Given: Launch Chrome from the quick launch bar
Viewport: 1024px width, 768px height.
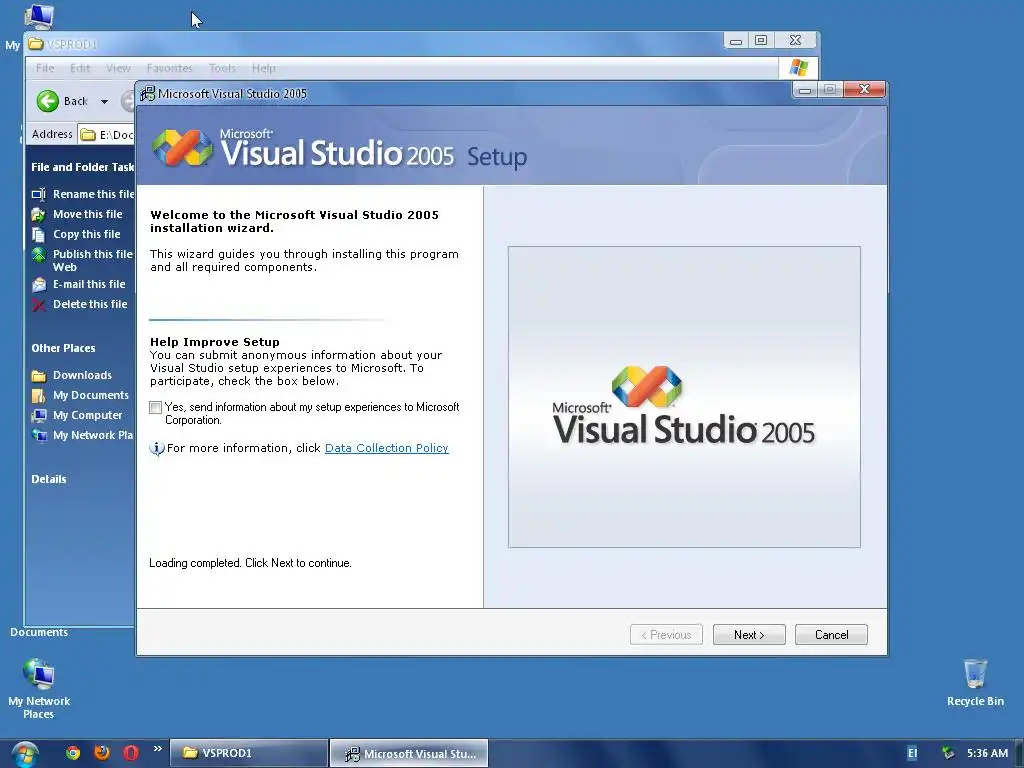Looking at the screenshot, I should pyautogui.click(x=73, y=753).
